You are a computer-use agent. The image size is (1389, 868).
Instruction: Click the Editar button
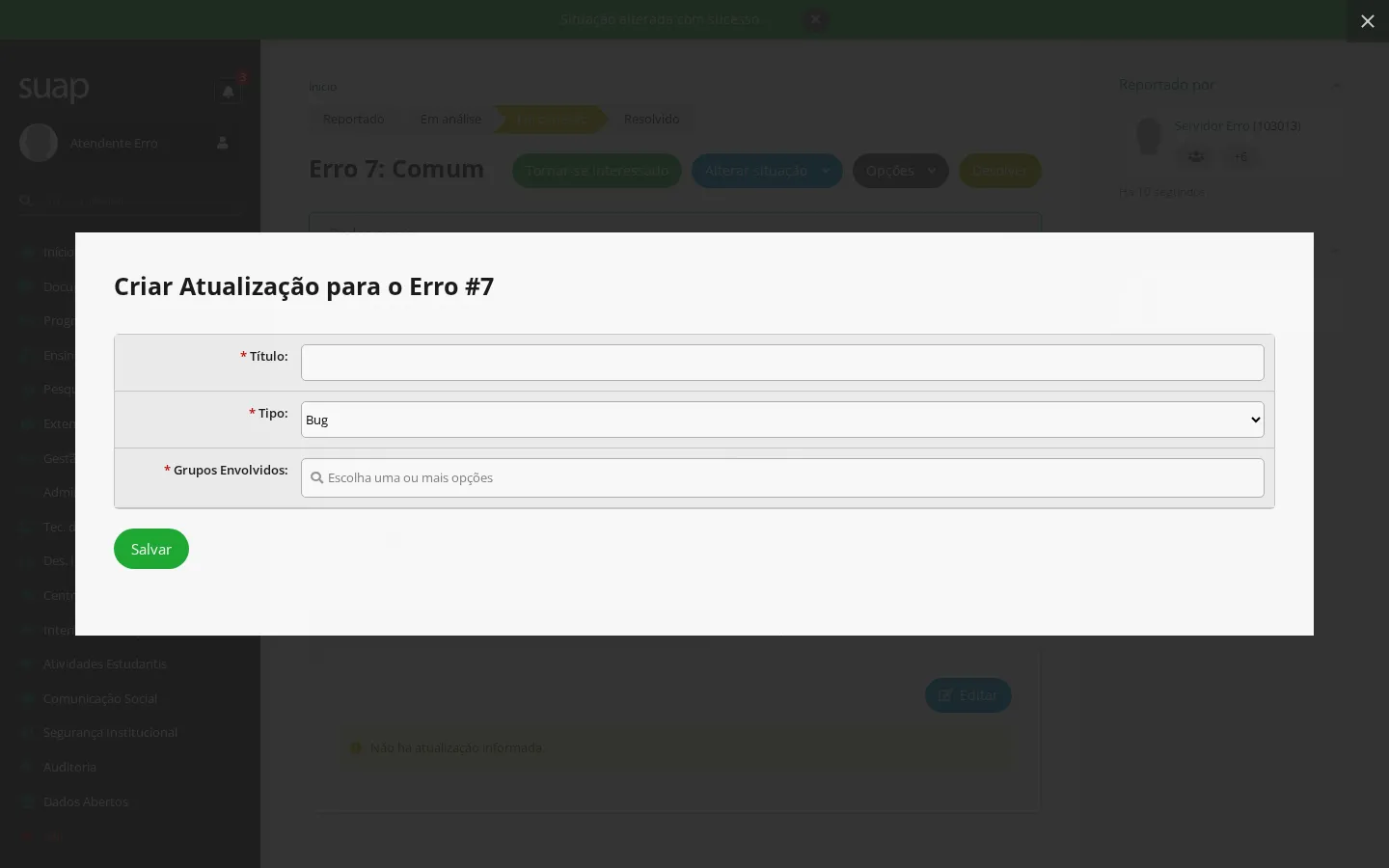968,695
